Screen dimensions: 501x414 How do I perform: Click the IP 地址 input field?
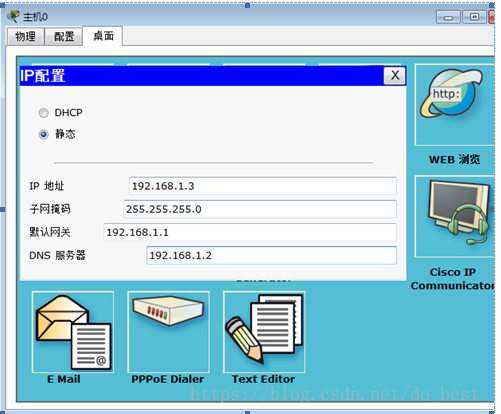coord(263,186)
